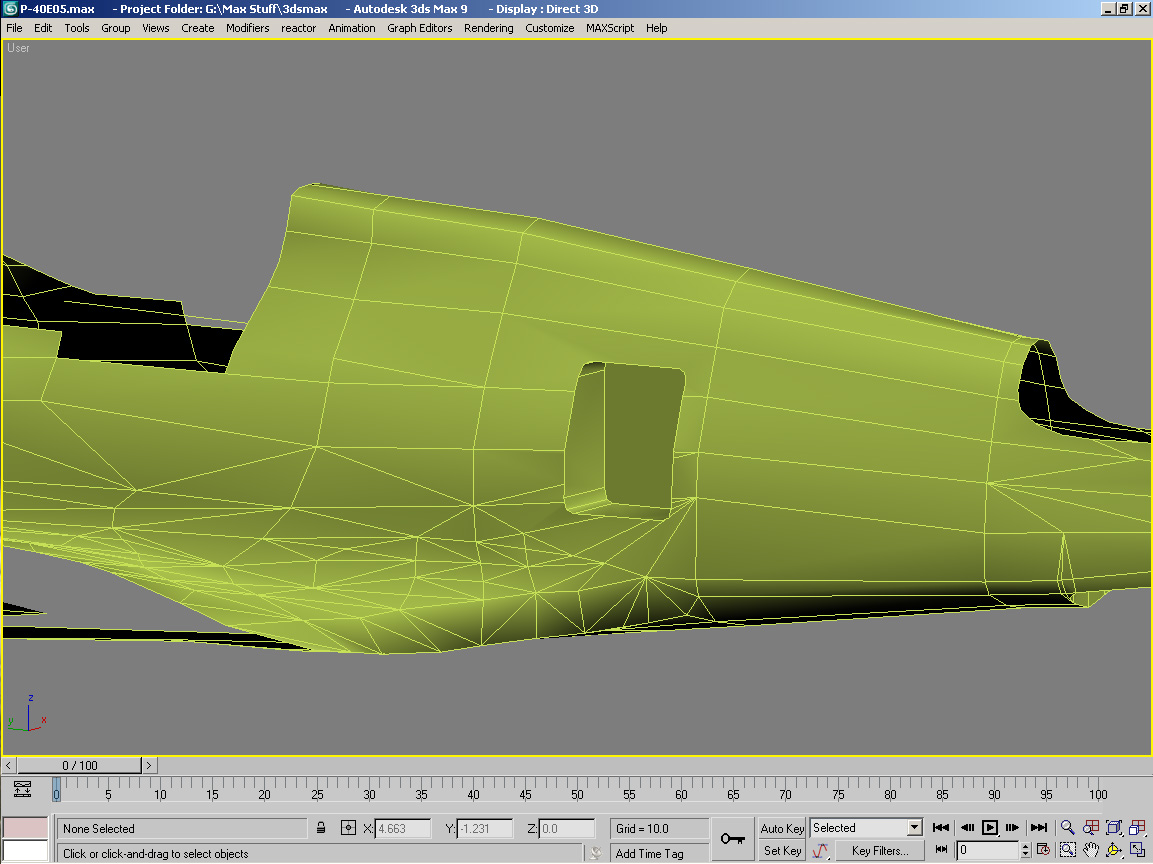
Task: Click the Zoom Extents All icon
Action: pos(1138,827)
